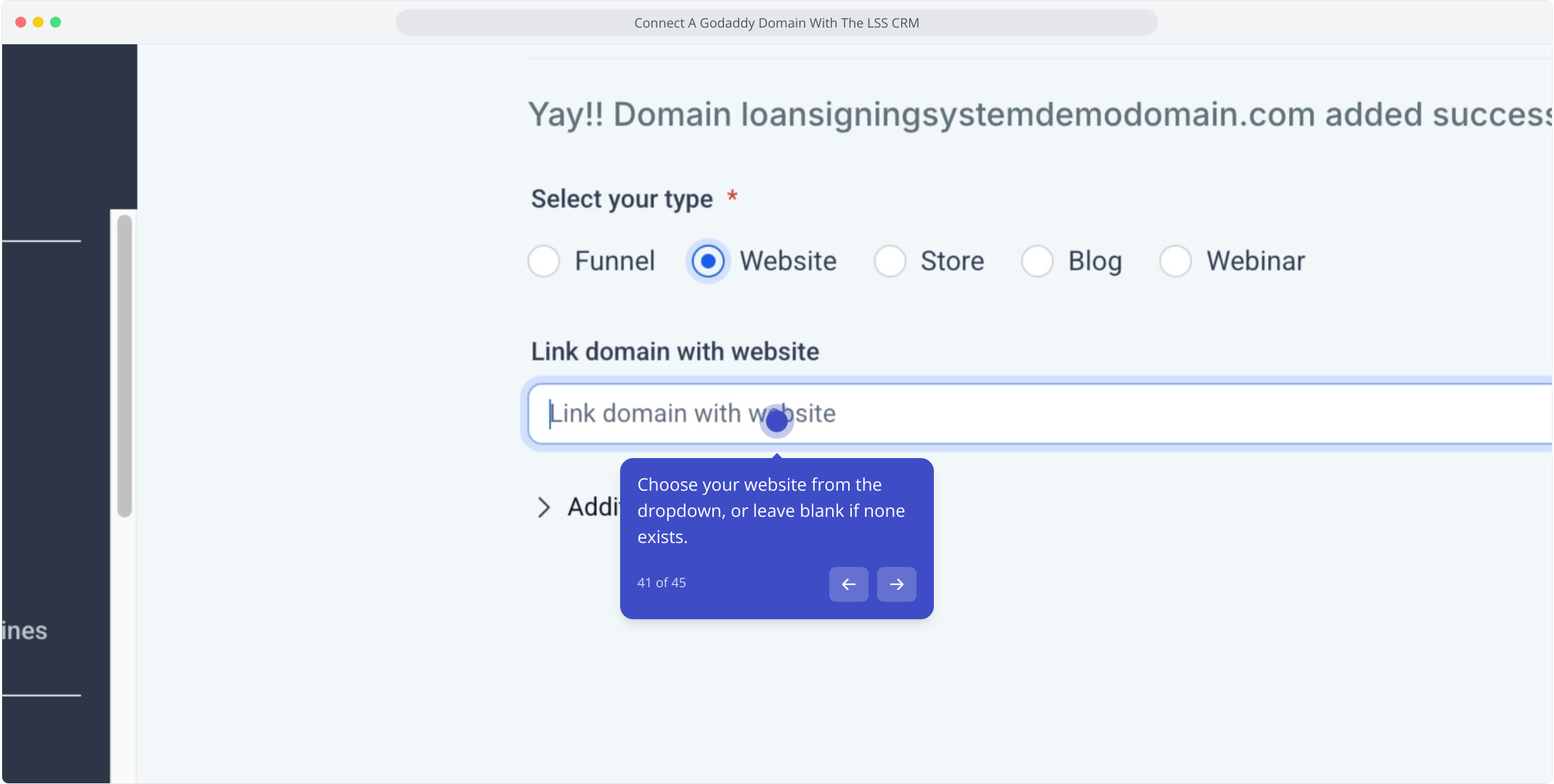Expand the collapsed section via chevron arrow
This screenshot has height=784, width=1554.
pos(544,507)
